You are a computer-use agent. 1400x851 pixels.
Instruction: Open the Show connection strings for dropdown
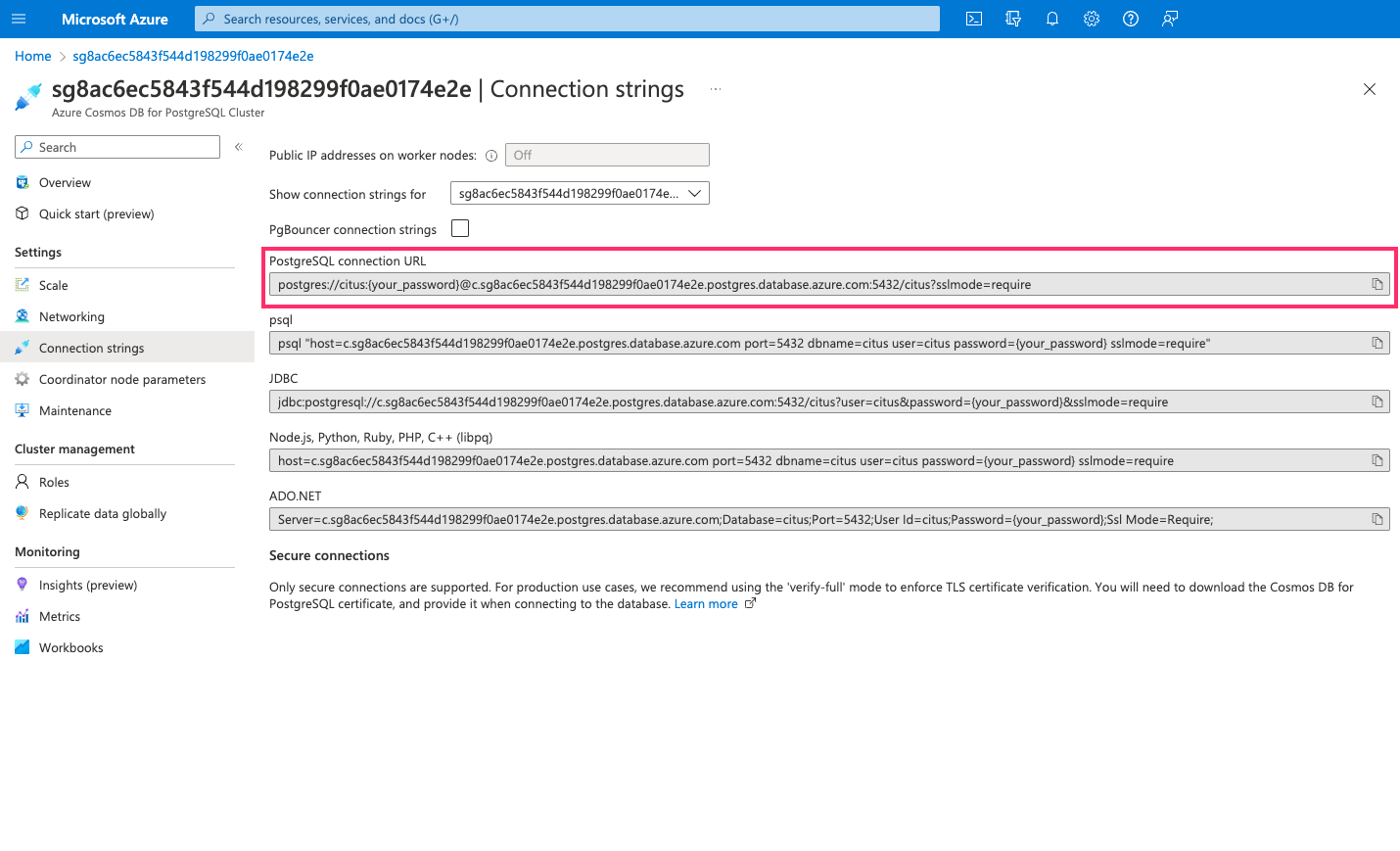(x=579, y=192)
